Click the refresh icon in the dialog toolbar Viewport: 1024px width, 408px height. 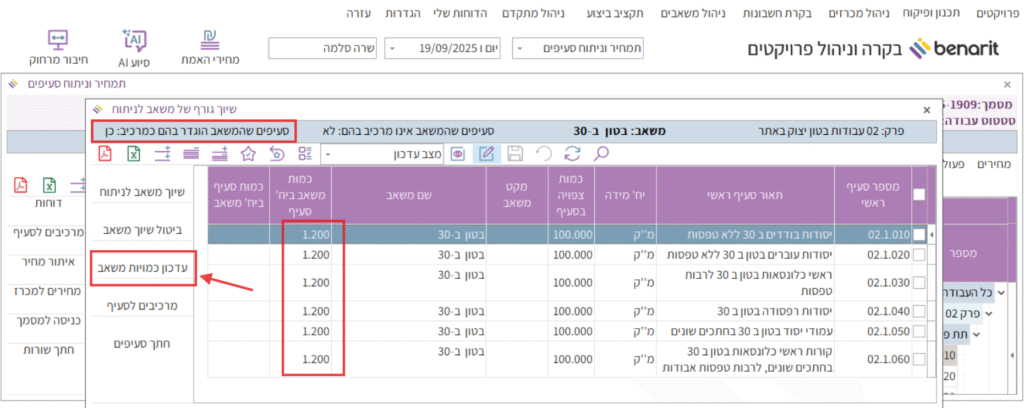[x=573, y=153]
